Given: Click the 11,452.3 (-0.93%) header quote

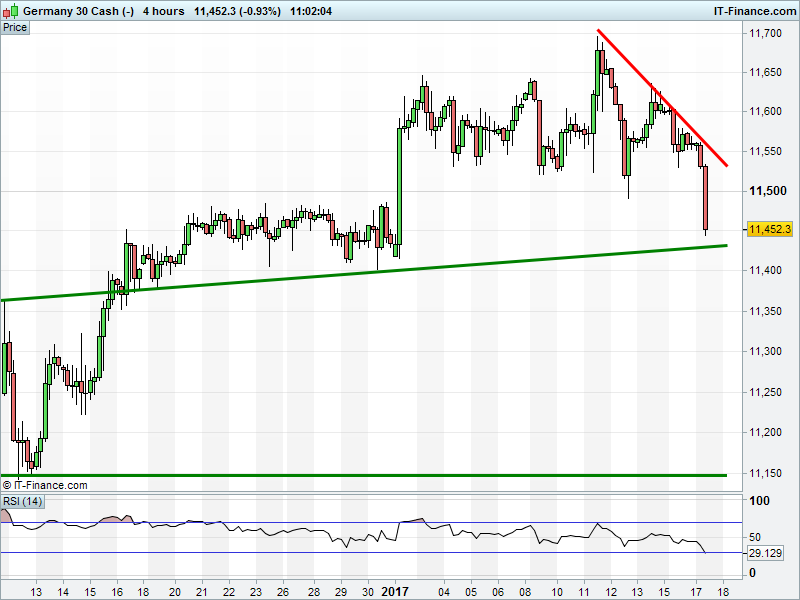Looking at the screenshot, I should coord(237,11).
